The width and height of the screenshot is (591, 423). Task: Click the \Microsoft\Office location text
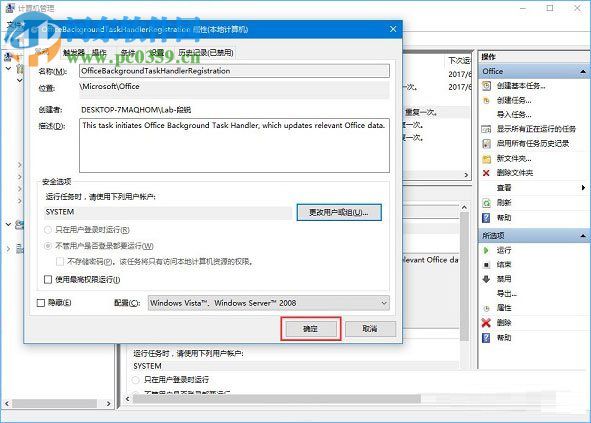[x=110, y=86]
